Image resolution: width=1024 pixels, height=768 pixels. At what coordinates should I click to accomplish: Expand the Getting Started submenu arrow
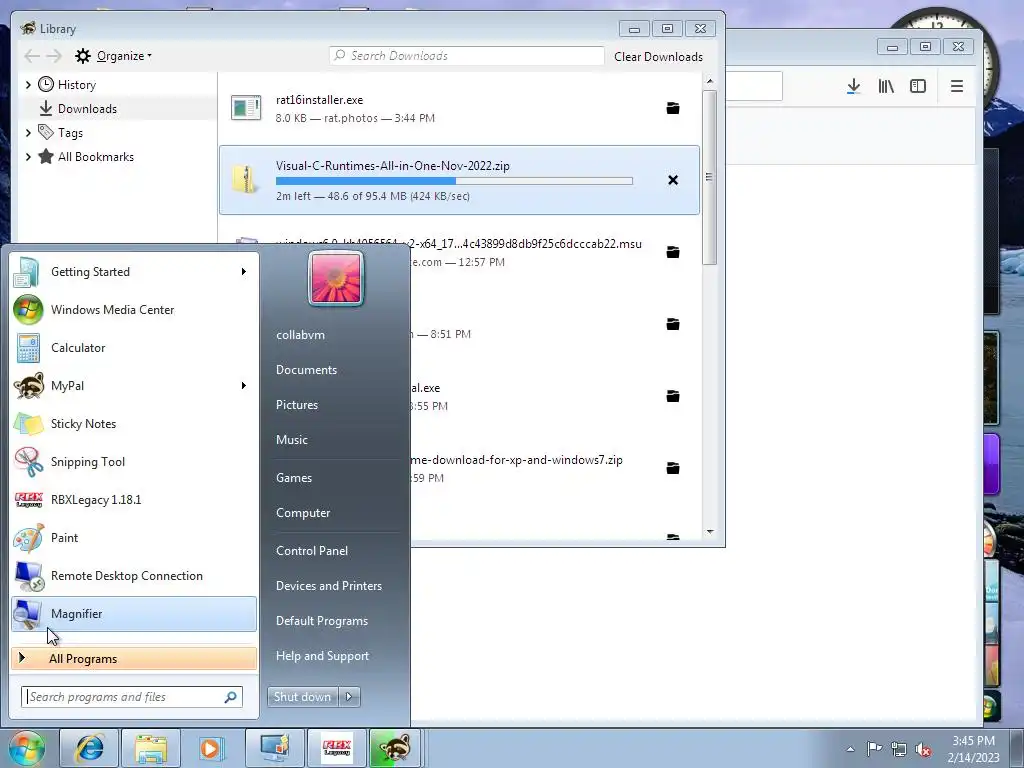click(244, 272)
